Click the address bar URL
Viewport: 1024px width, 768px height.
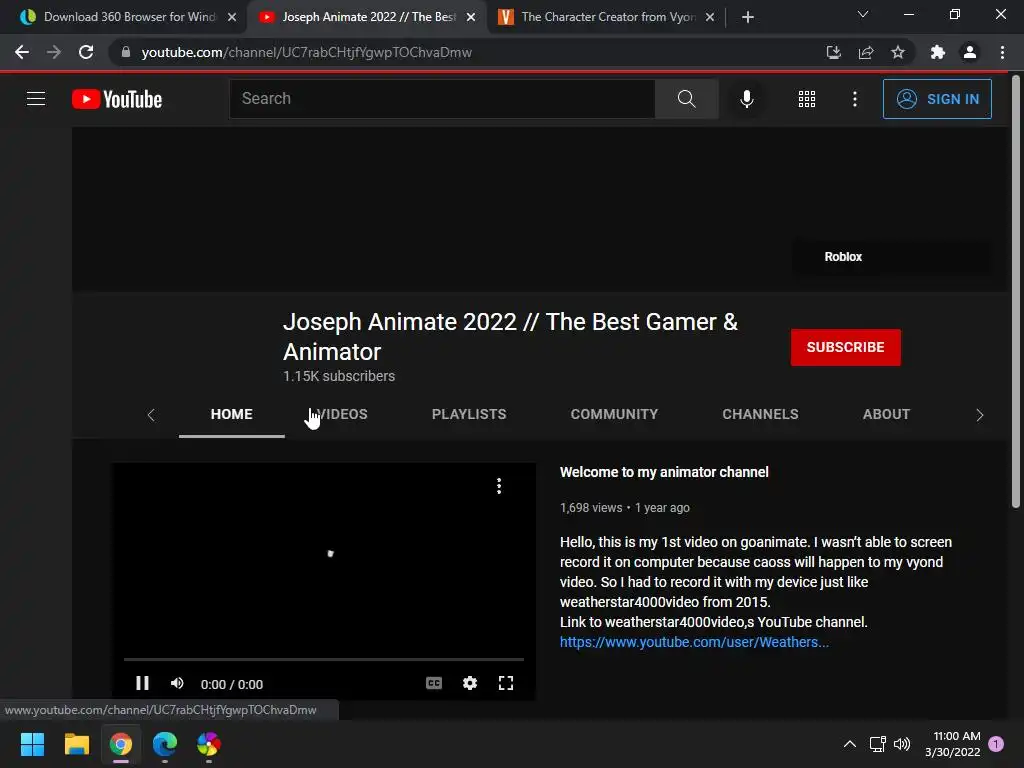tap(306, 52)
